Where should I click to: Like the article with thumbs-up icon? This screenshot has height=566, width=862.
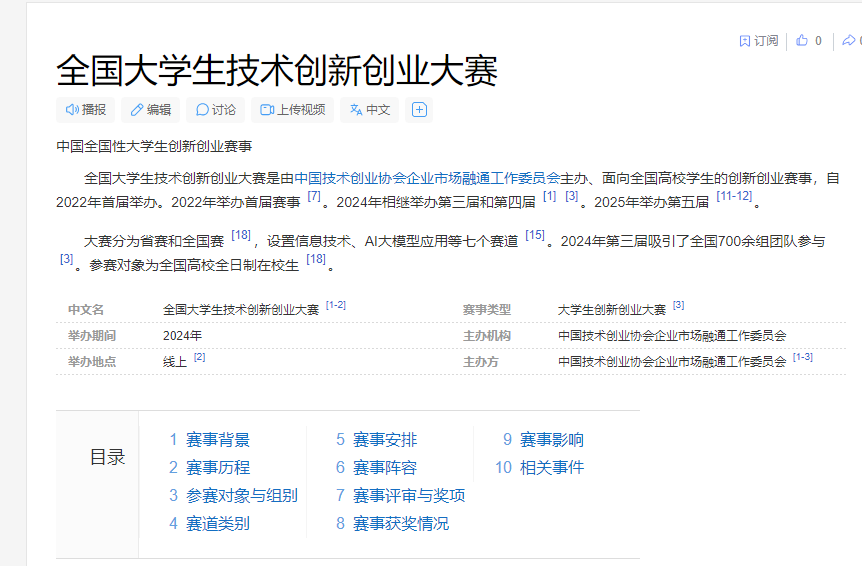click(802, 41)
